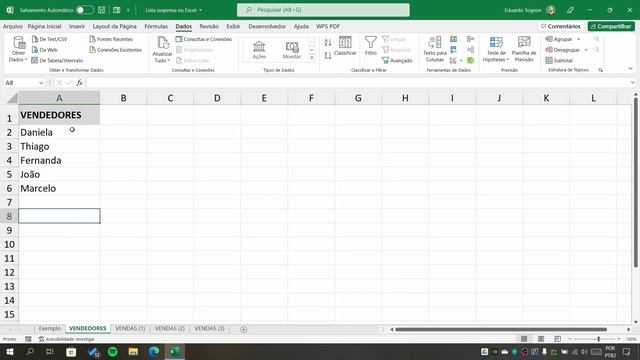Switch to VENDAS (1) sheet tab
Viewport: 640px width, 360px height.
point(130,329)
